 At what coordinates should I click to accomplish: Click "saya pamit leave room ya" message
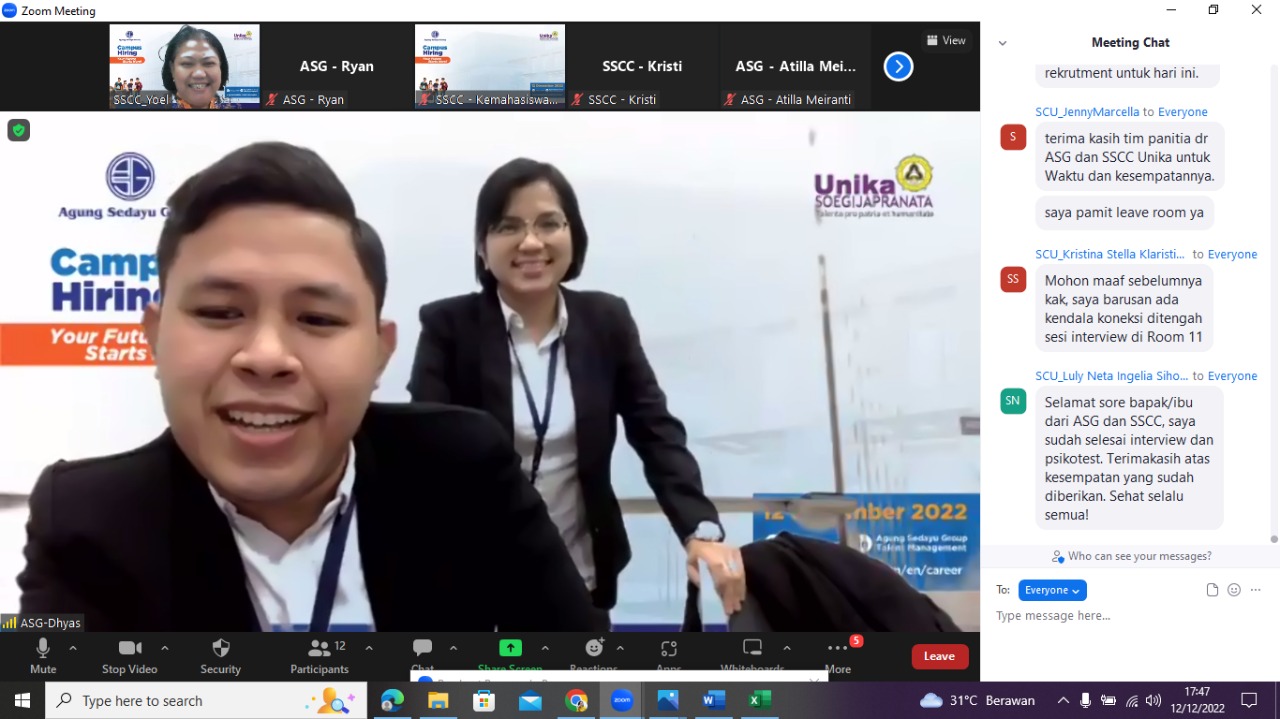tap(1124, 212)
